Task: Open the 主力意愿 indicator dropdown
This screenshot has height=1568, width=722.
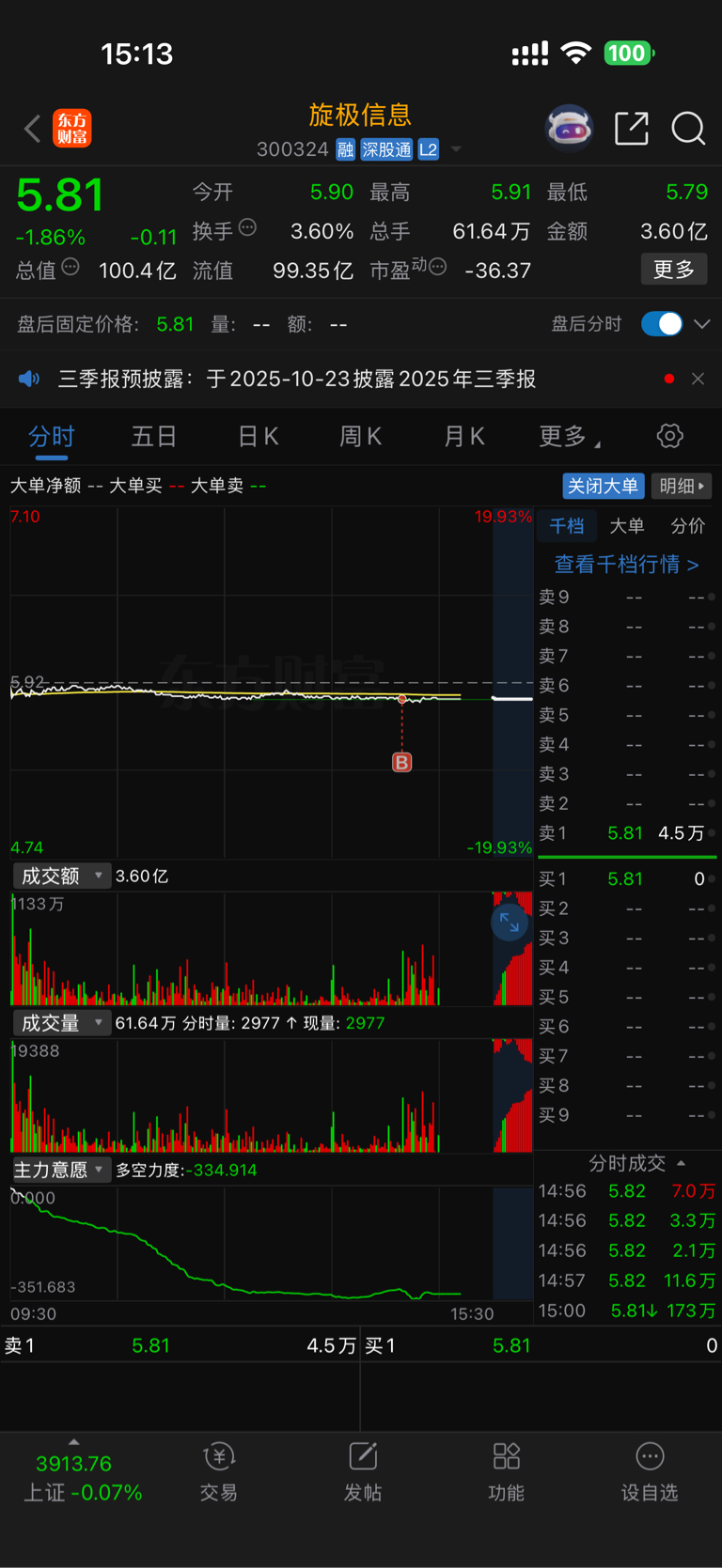Action: [62, 1170]
